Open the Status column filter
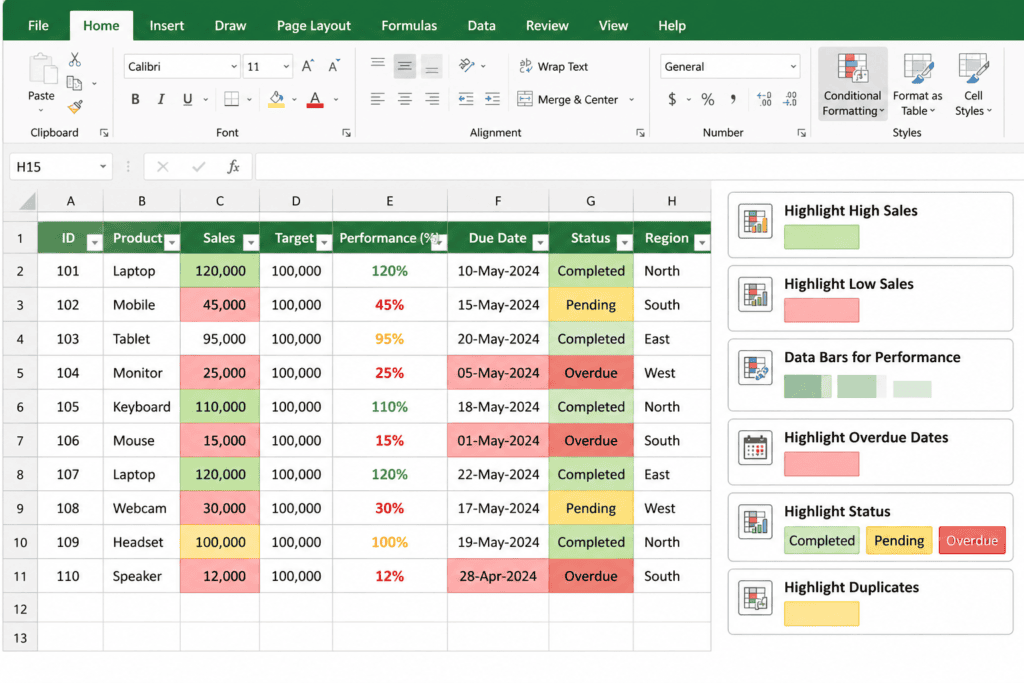Viewport: 1024px width, 683px height. tap(625, 243)
